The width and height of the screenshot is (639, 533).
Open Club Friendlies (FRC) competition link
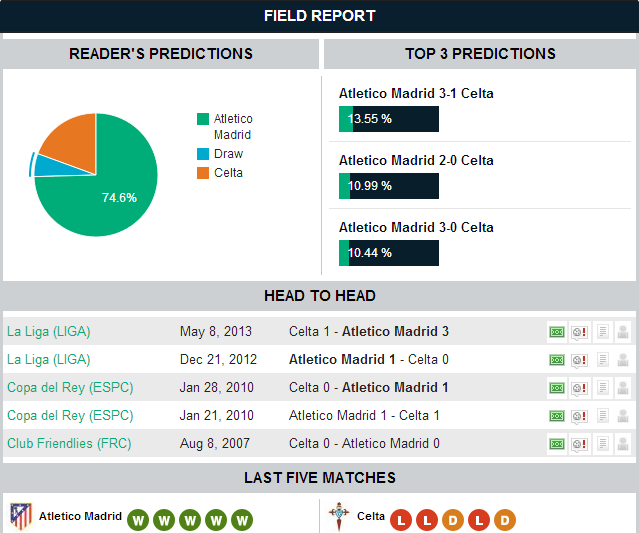pyautogui.click(x=69, y=443)
